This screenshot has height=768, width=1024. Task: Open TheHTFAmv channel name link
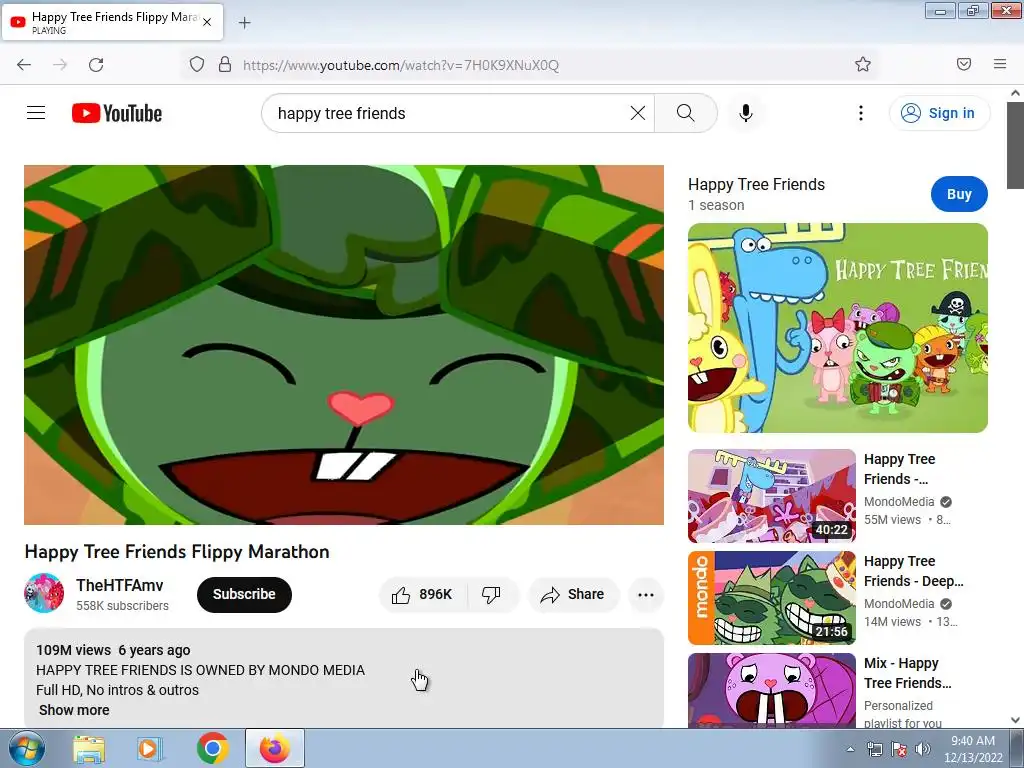(x=120, y=585)
